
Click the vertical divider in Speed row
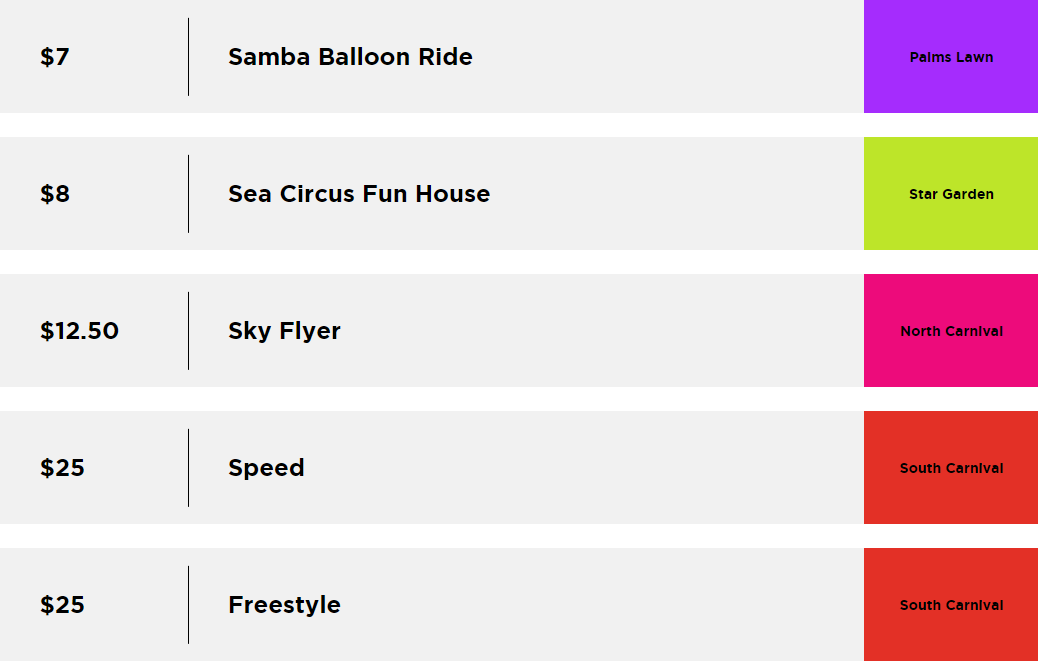(x=188, y=468)
